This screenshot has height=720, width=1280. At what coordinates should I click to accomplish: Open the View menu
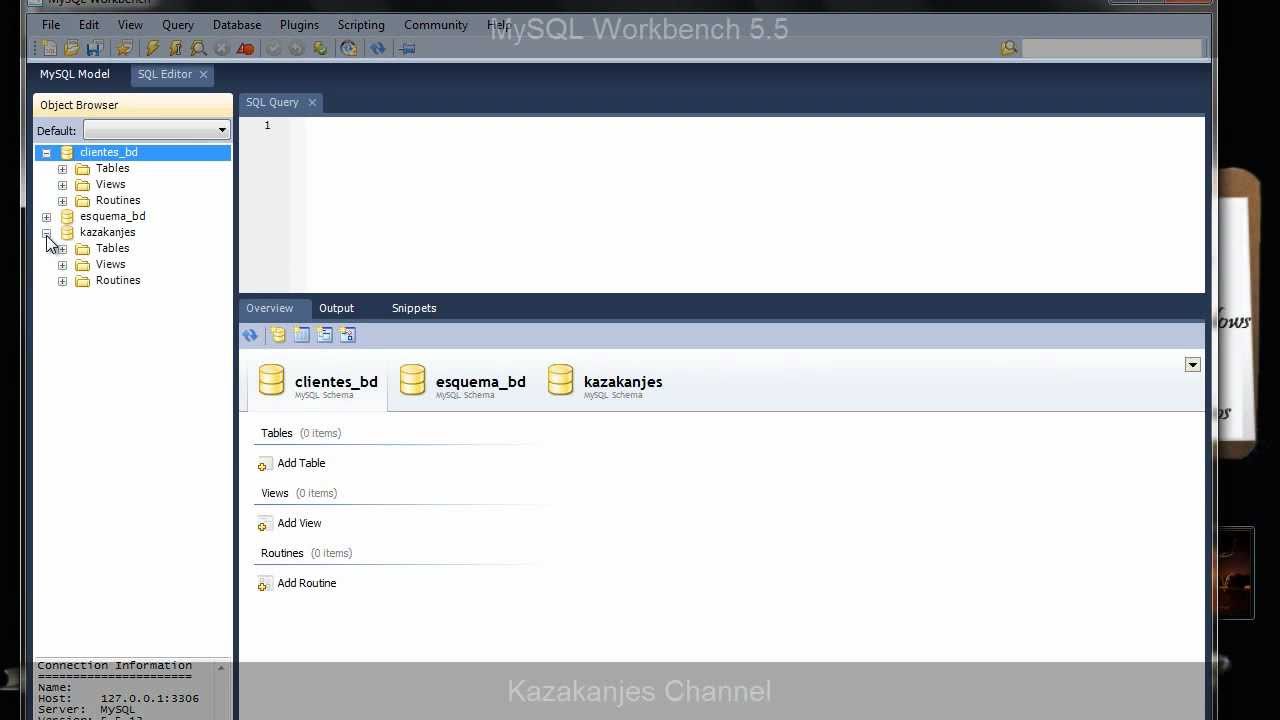pos(130,24)
